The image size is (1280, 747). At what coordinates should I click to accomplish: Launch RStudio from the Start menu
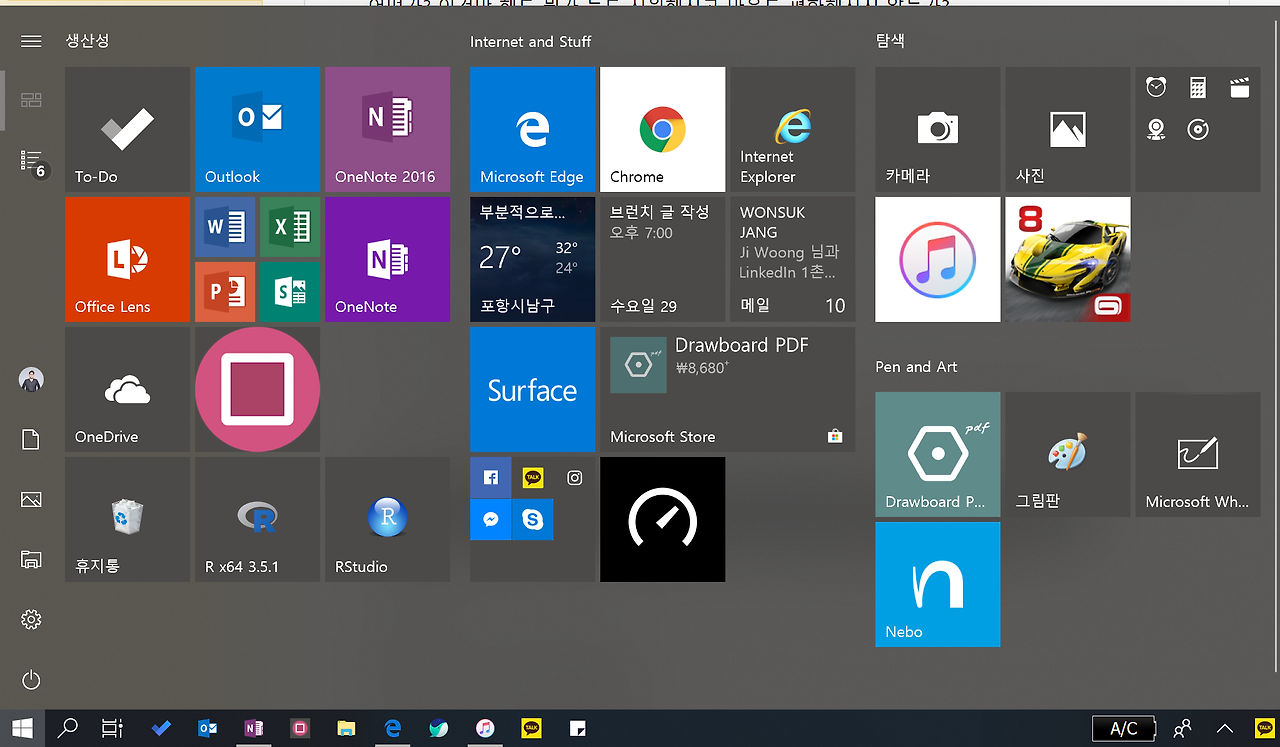coord(387,519)
